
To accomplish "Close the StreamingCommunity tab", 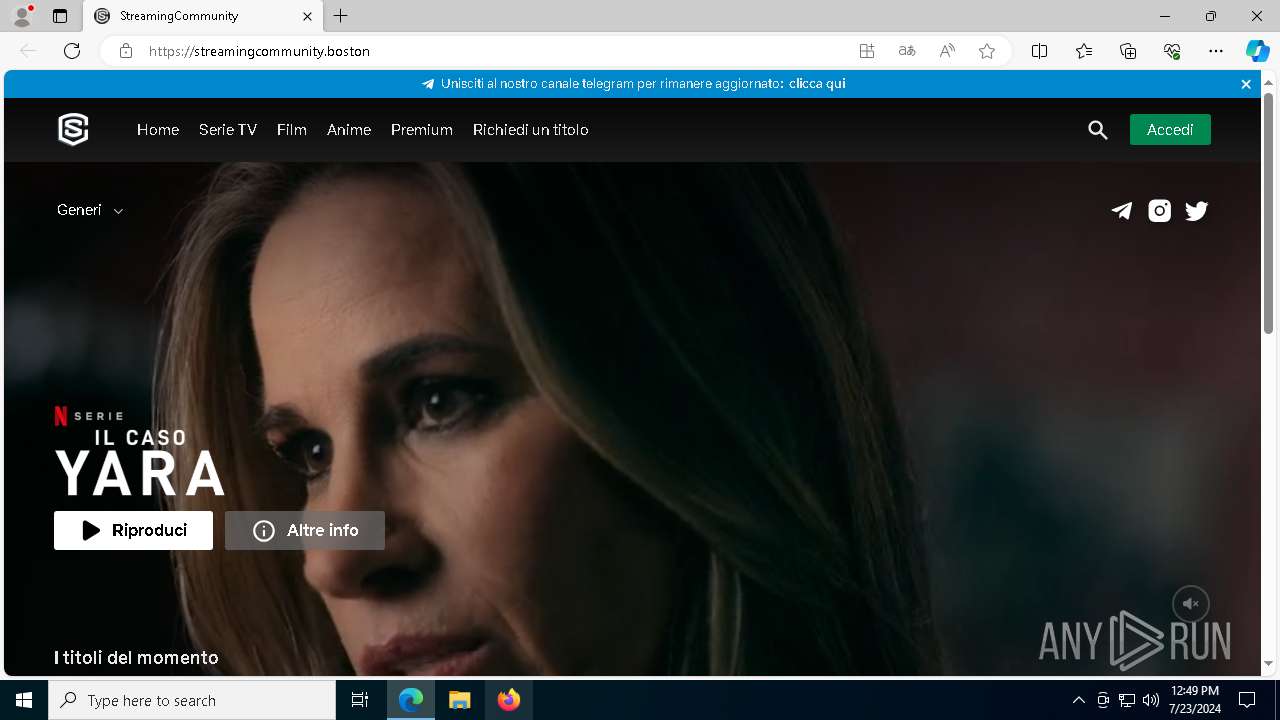I will click(308, 16).
